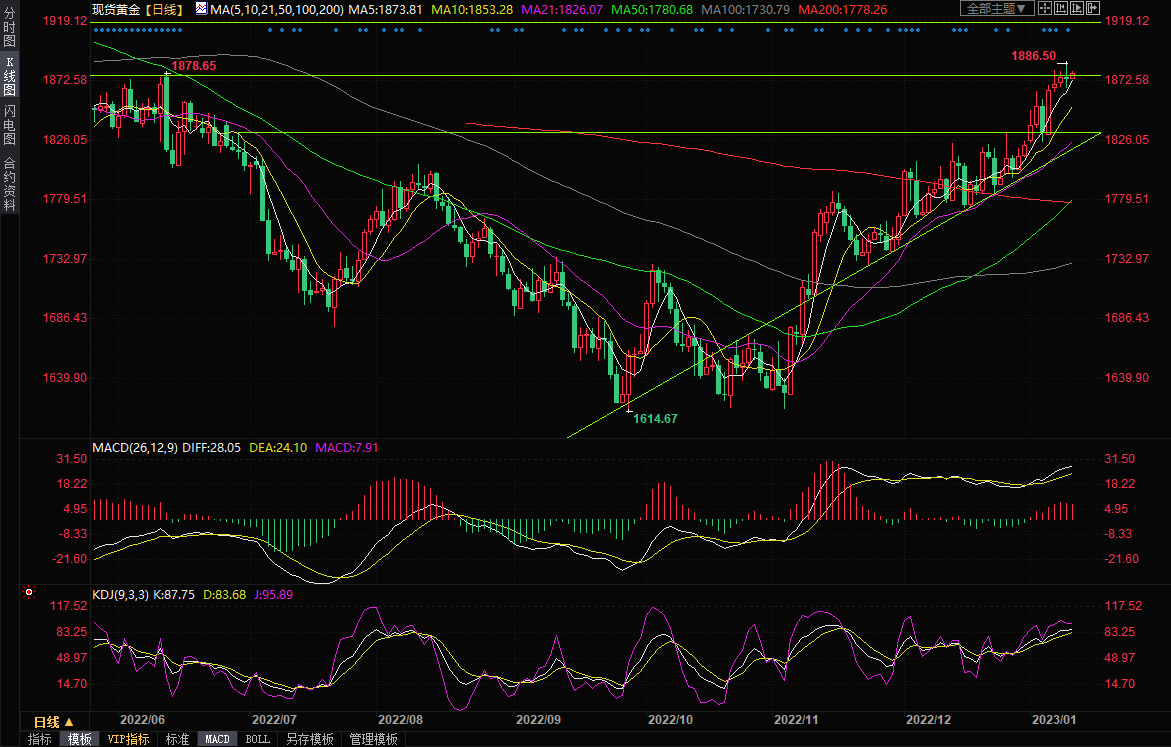Open the 指标 bottom tab
Viewport: 1171px width, 747px height.
40,739
